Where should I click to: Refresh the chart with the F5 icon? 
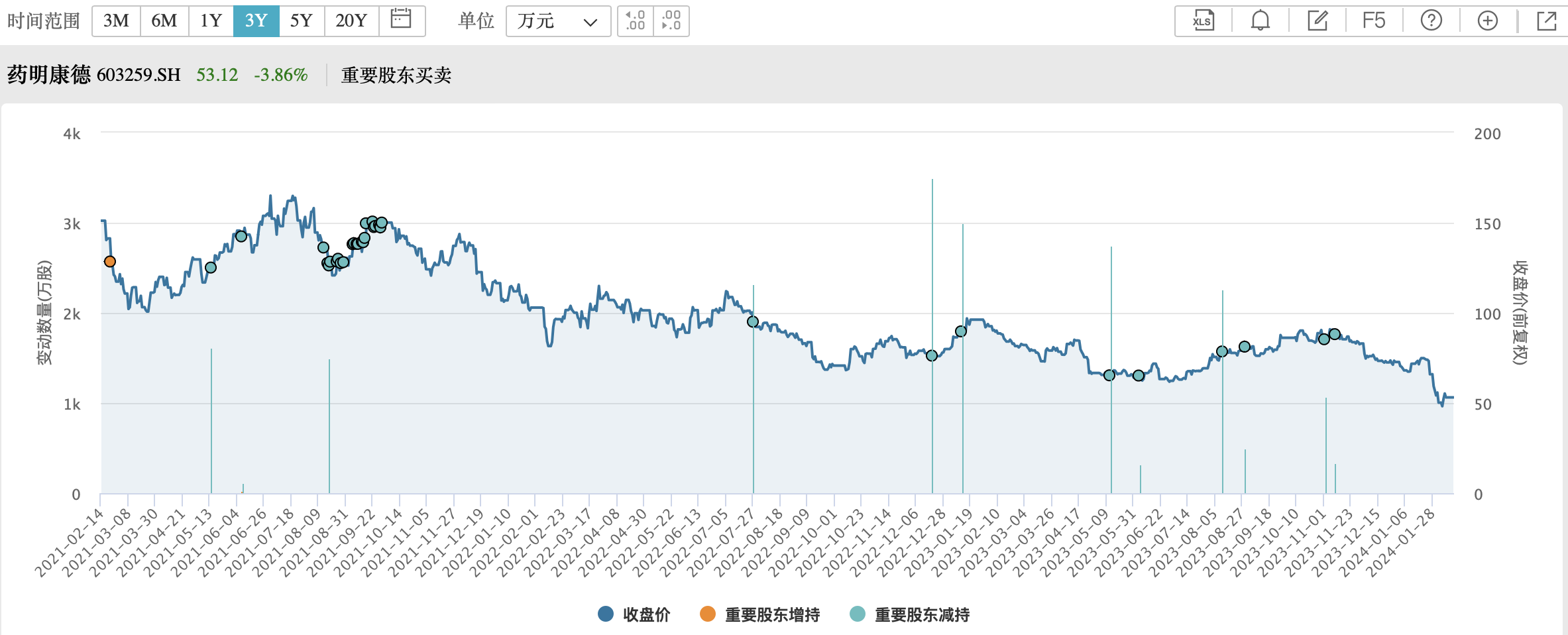[1375, 21]
